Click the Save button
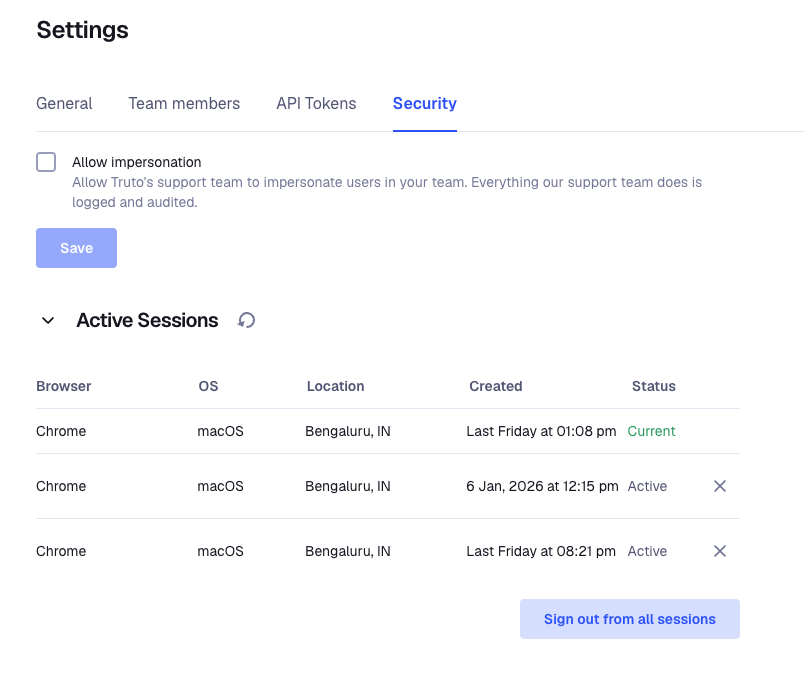 pos(76,248)
